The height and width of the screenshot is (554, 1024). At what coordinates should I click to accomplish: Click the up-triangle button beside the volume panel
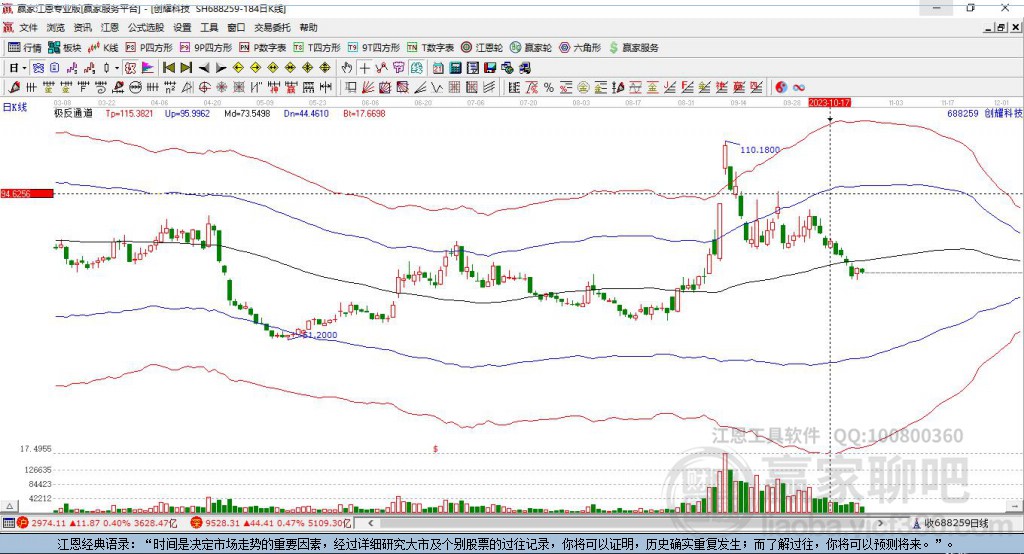9,506
